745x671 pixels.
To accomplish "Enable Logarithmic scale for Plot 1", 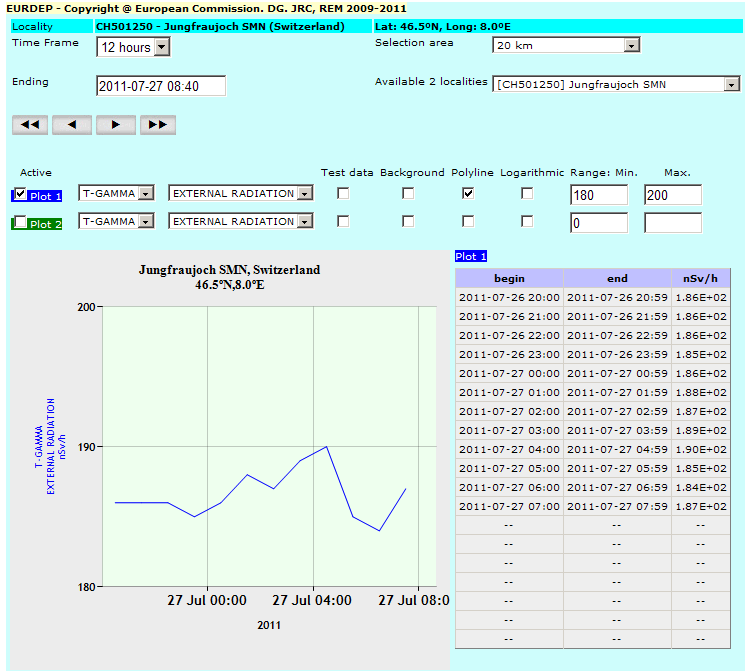I will pos(527,193).
